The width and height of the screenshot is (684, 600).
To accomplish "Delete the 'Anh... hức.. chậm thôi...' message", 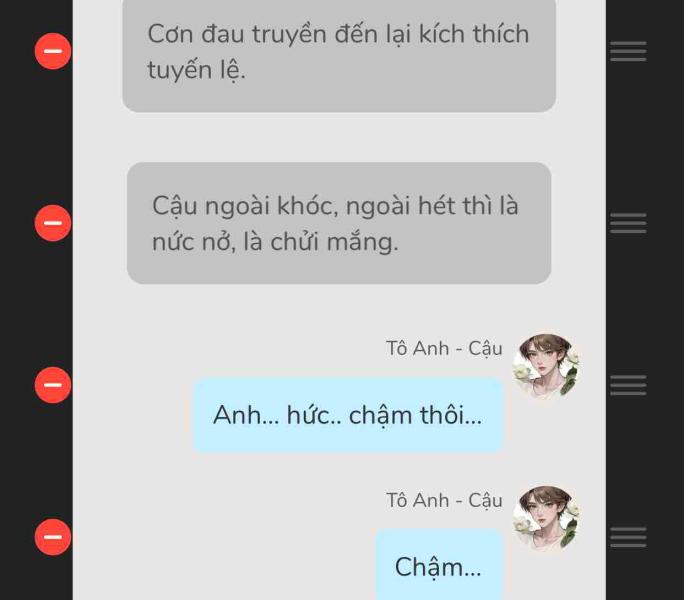I will tap(53, 385).
